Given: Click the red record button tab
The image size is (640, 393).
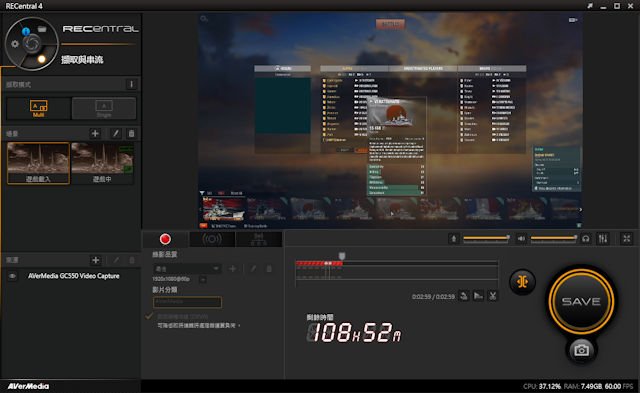Looking at the screenshot, I should (x=165, y=239).
